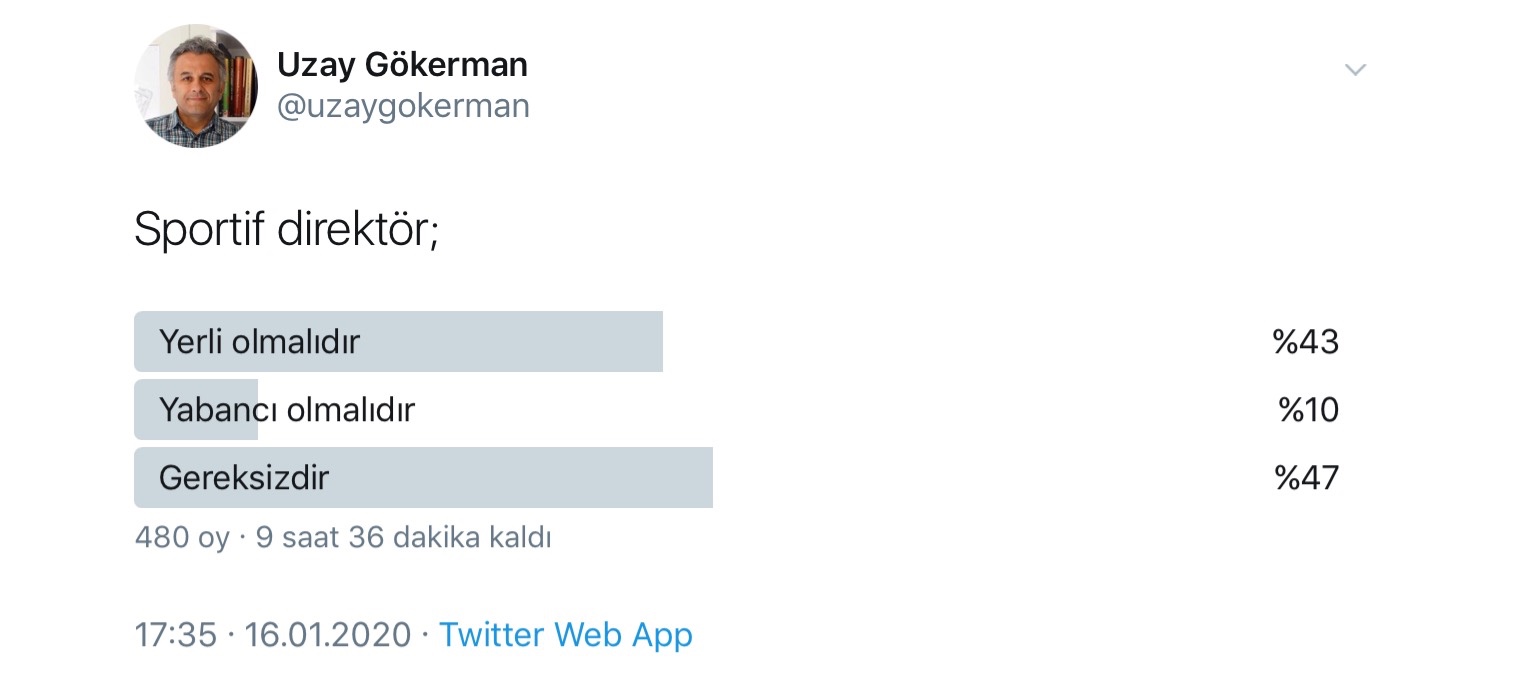
Task: Click the 16.01.2020 tweet date
Action: pos(328,635)
